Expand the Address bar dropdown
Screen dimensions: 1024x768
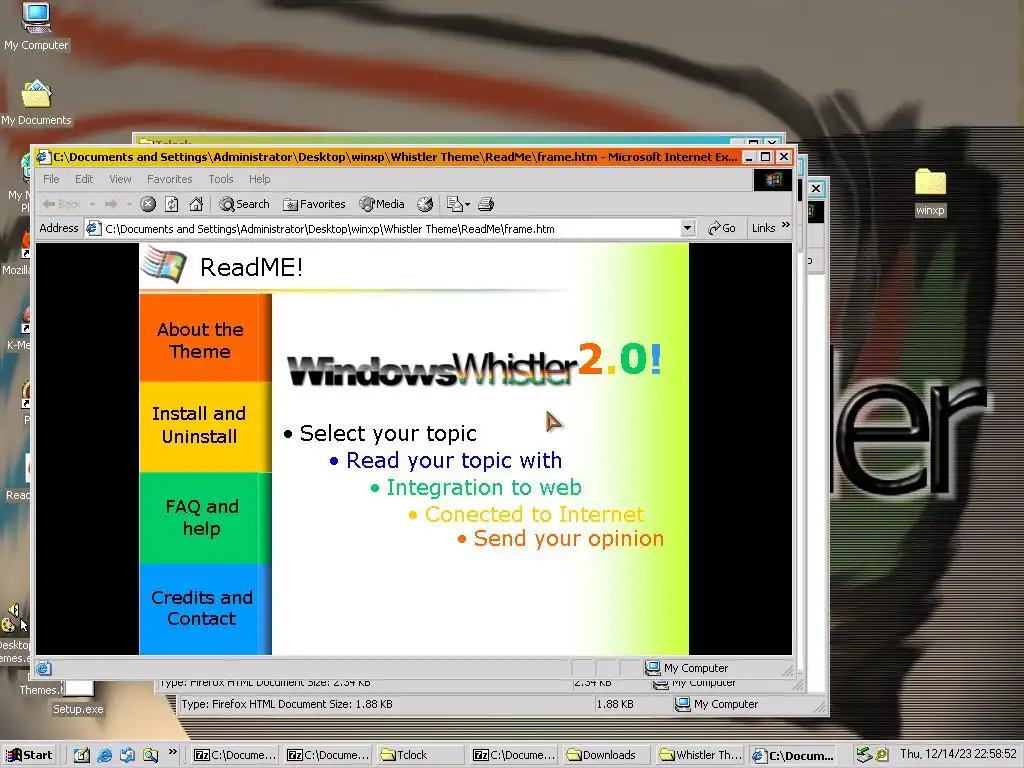coord(687,229)
